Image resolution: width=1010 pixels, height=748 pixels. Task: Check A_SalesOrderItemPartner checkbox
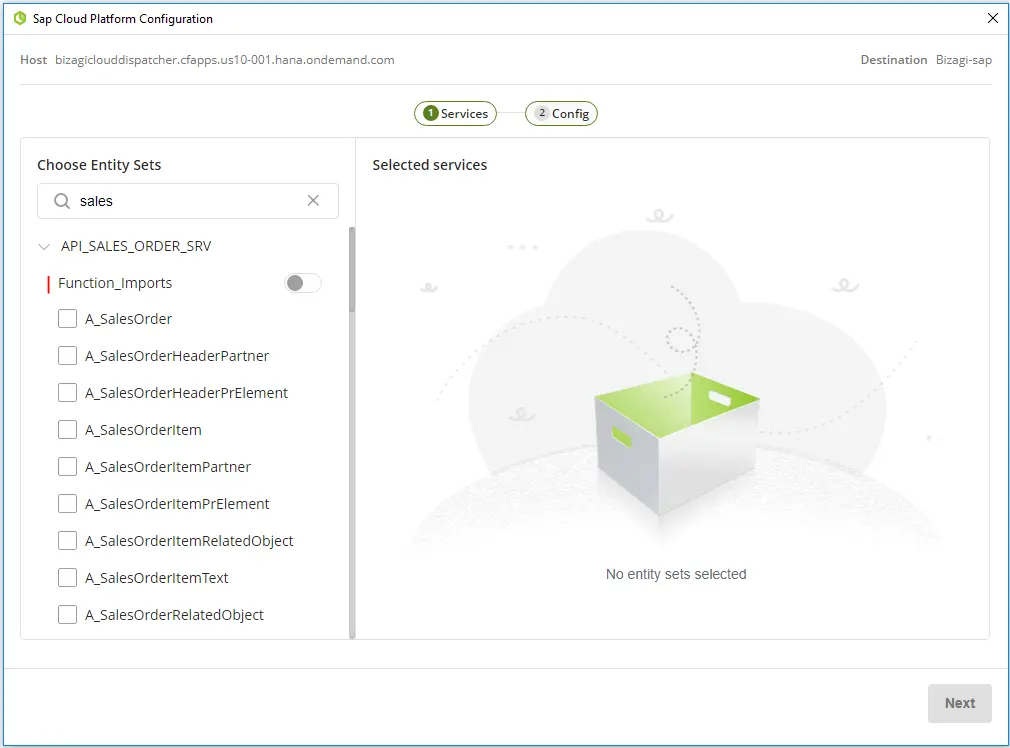coord(68,466)
